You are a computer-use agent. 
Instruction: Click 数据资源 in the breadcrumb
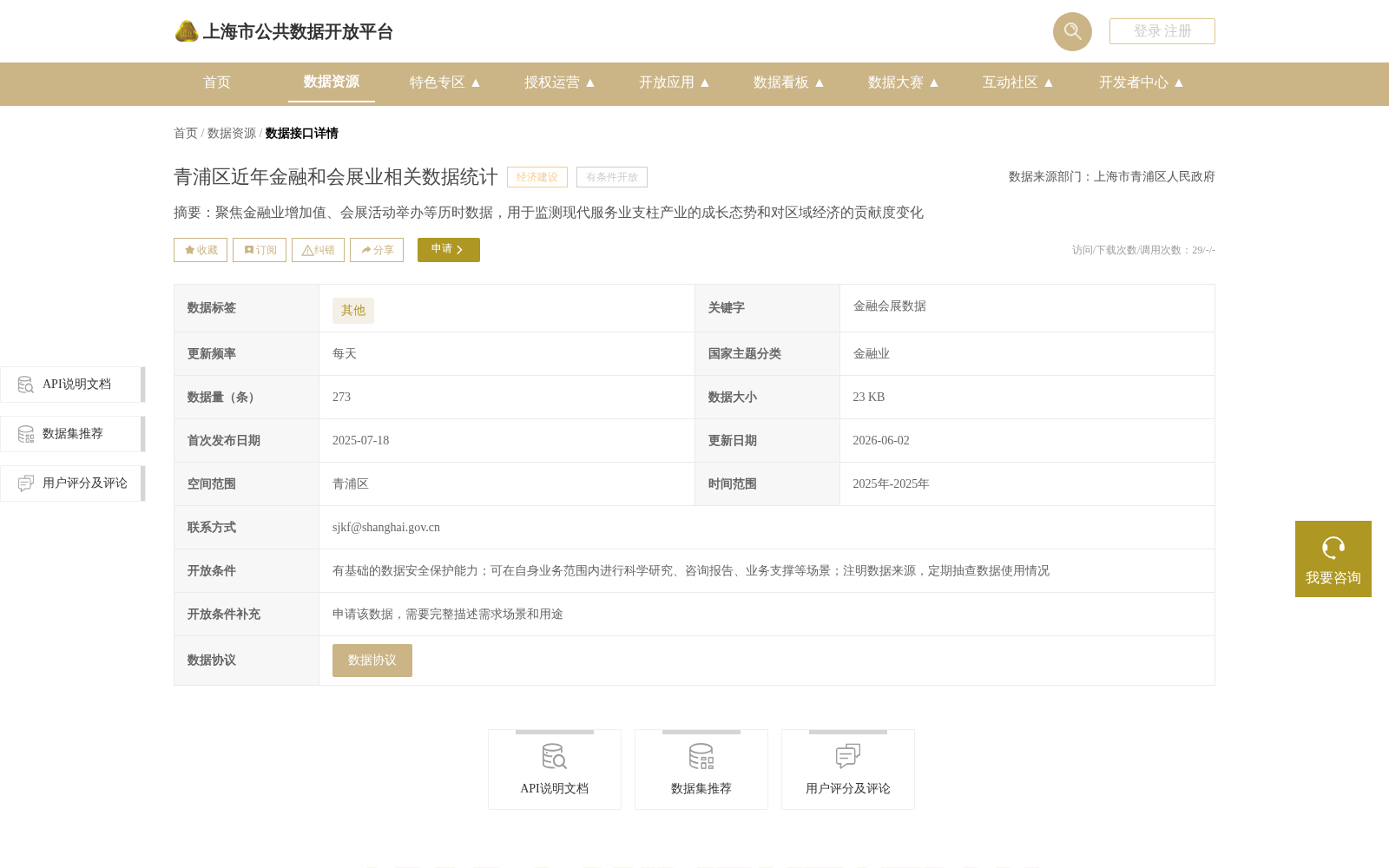(232, 134)
